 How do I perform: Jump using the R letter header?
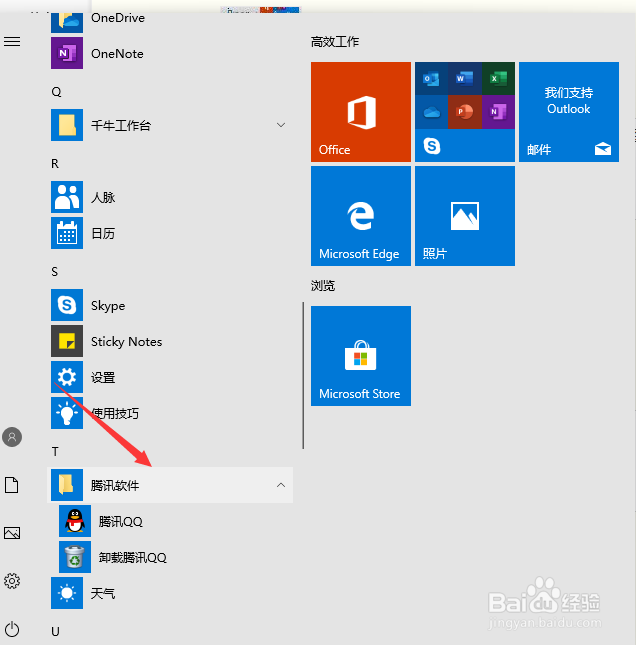(55, 164)
